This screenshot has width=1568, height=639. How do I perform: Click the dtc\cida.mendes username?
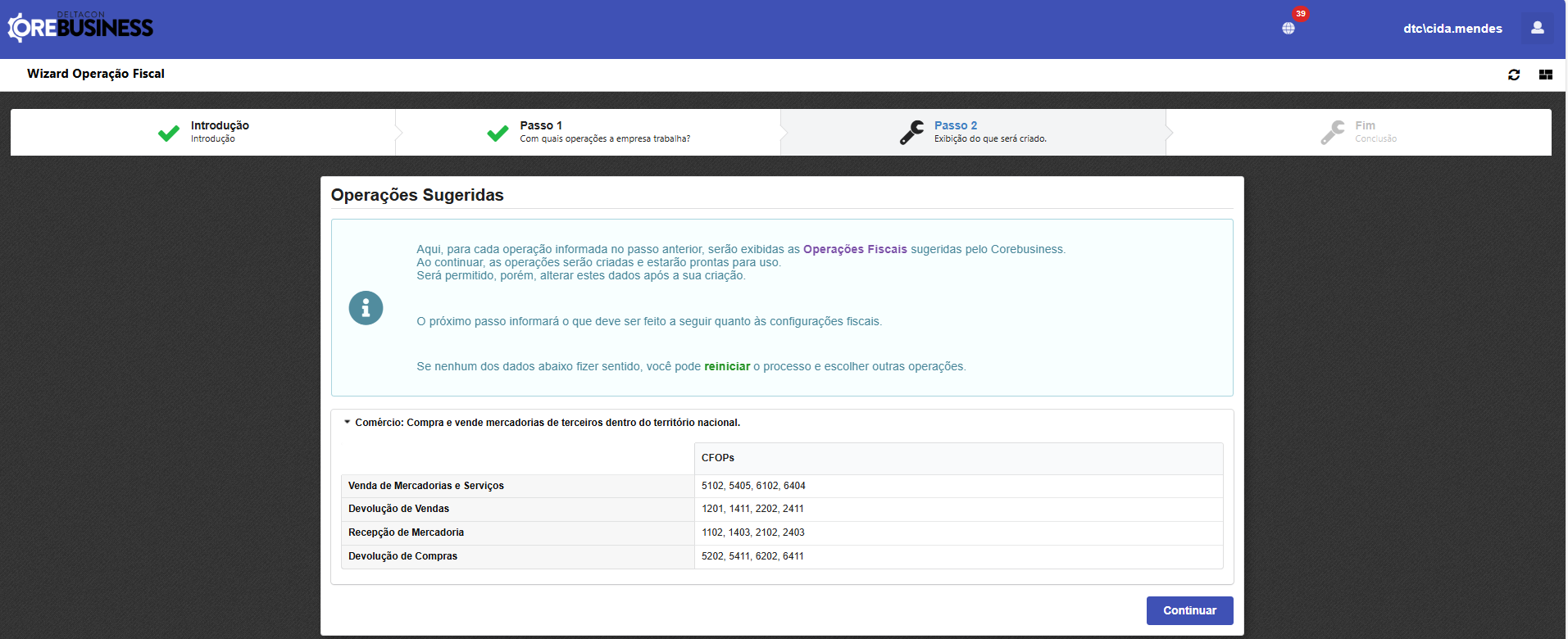pos(1452,29)
